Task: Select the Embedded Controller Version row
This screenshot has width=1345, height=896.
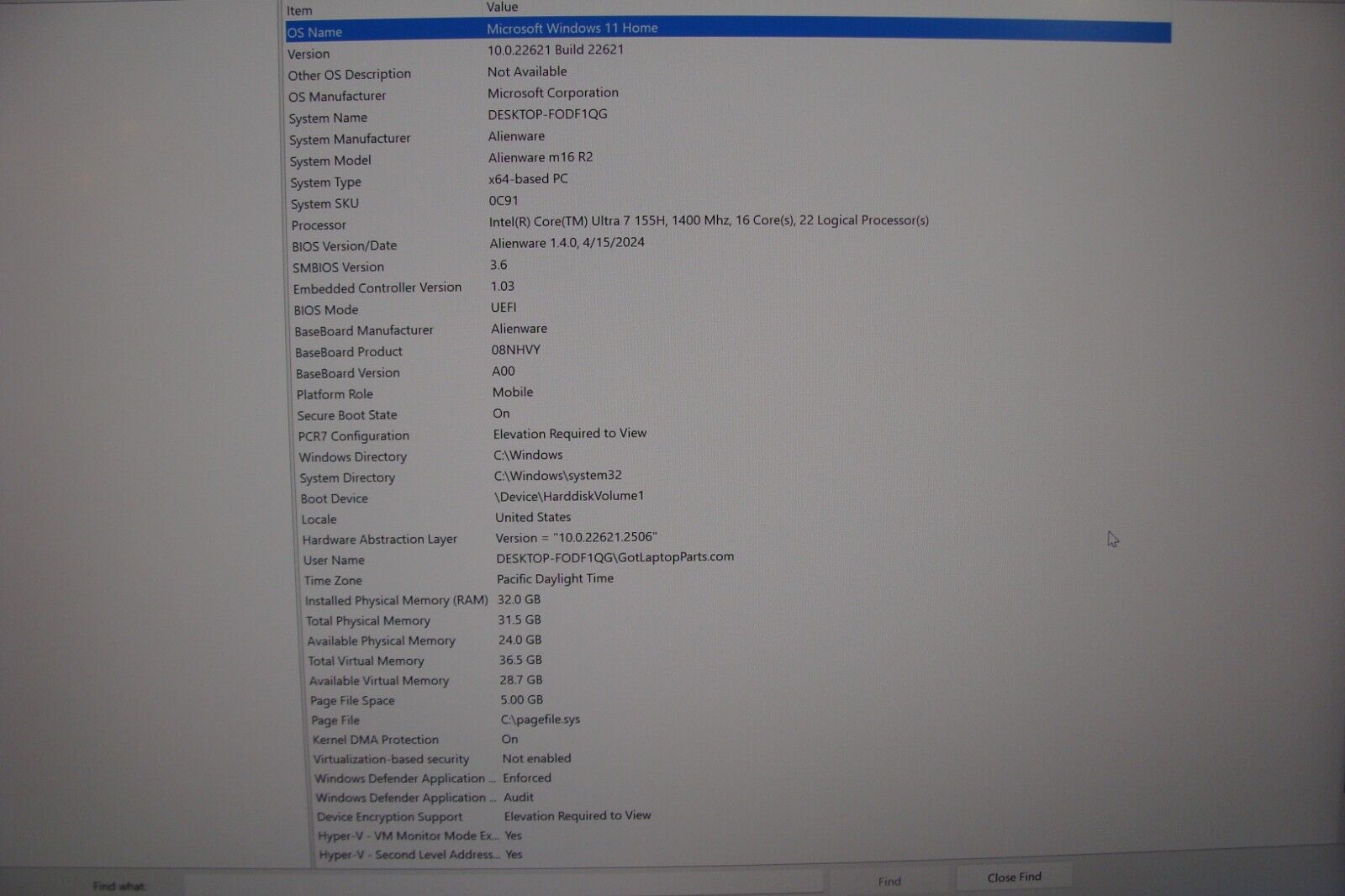Action: click(728, 287)
